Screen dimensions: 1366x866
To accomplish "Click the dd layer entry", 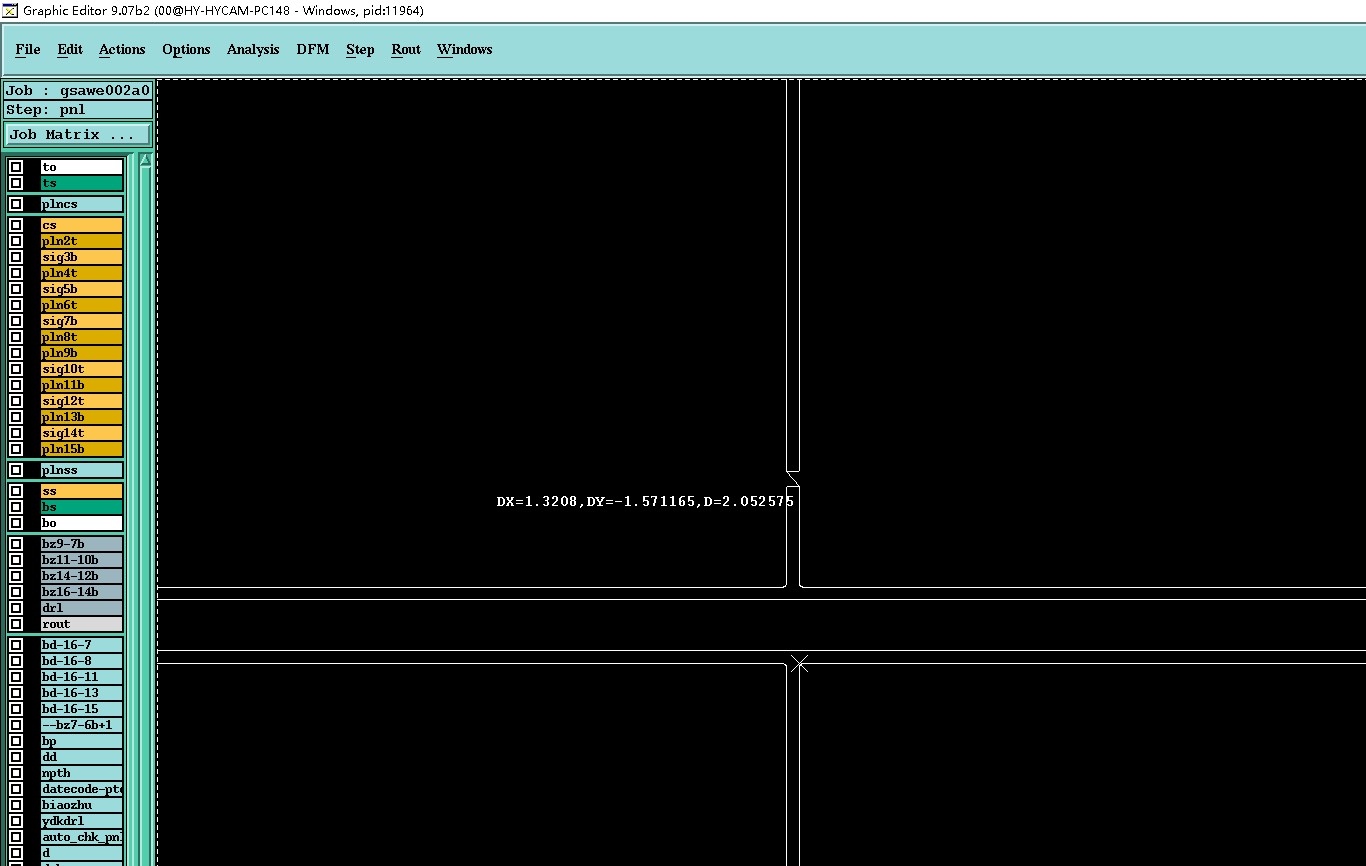I will tap(82, 757).
